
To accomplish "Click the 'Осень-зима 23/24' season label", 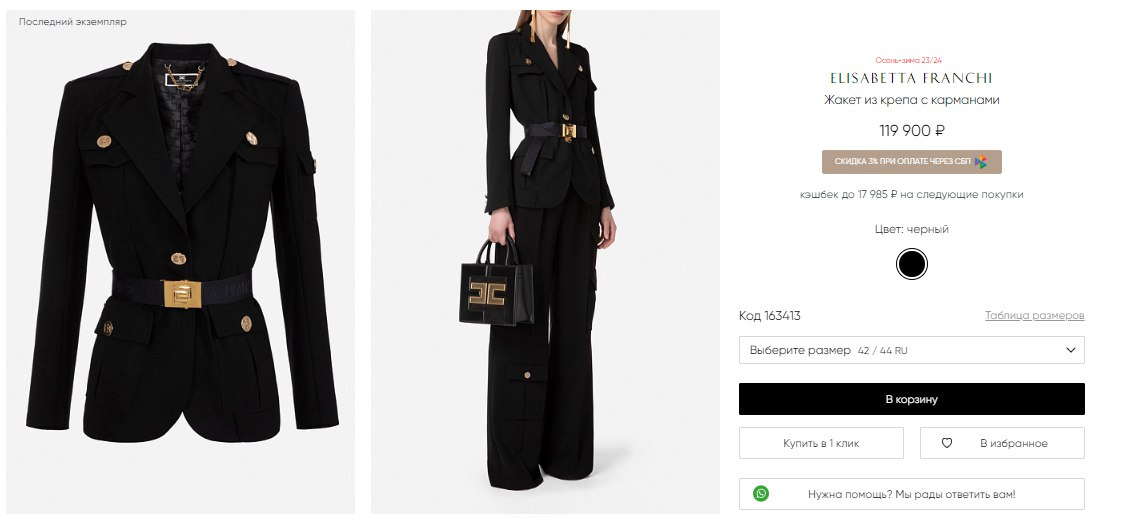I will 911,60.
